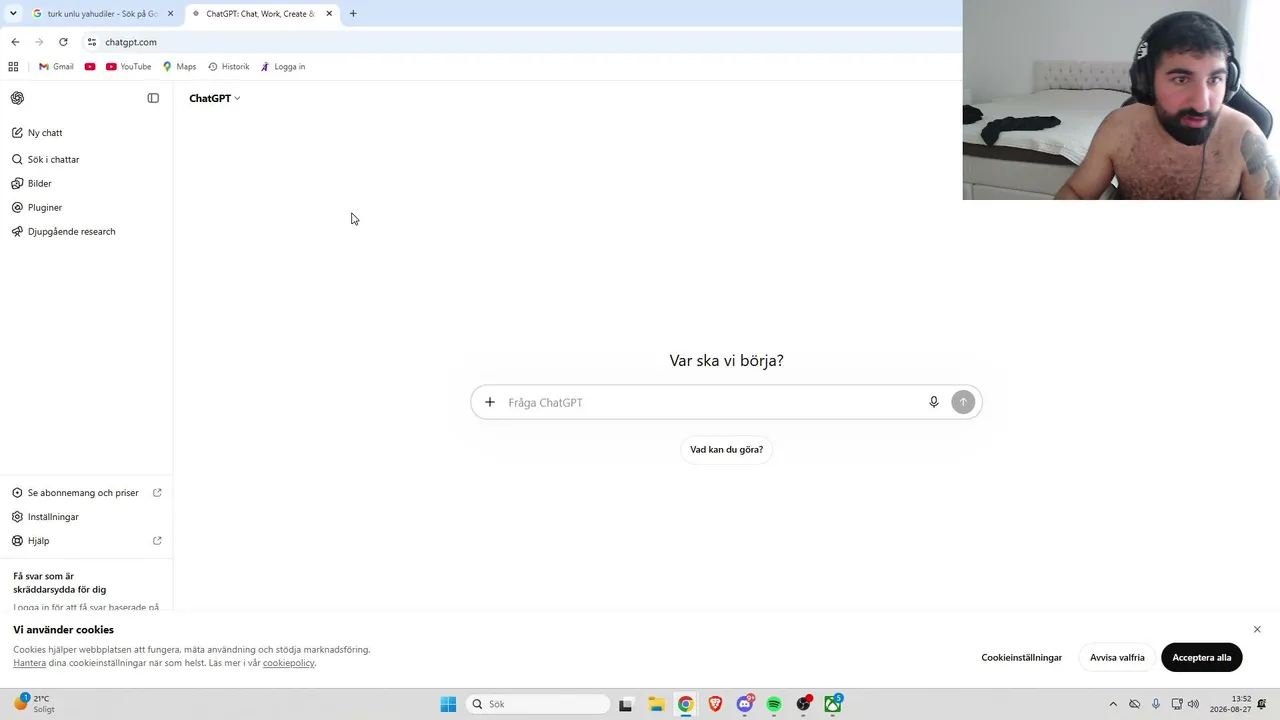Viewport: 1280px width, 720px height.
Task: Open File Explorer from the taskbar
Action: point(656,704)
